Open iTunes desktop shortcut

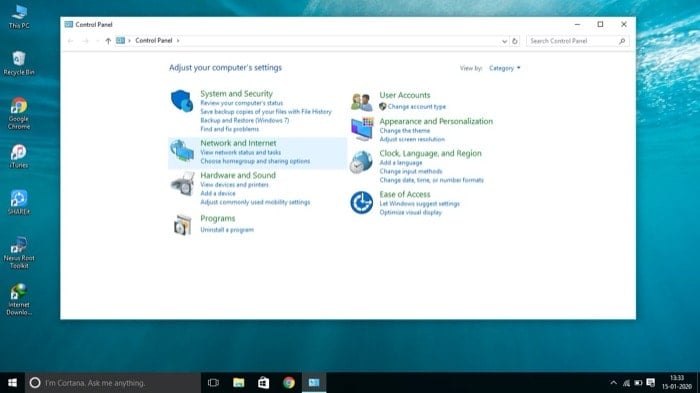click(x=19, y=156)
